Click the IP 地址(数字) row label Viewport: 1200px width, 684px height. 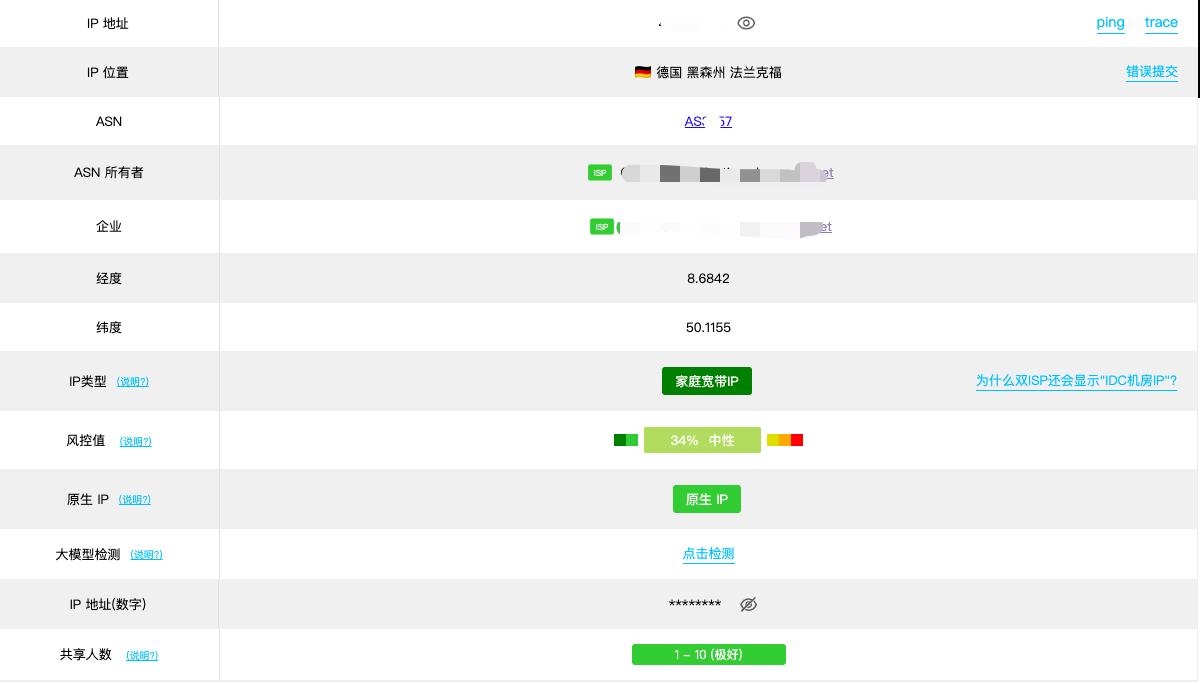[109, 604]
